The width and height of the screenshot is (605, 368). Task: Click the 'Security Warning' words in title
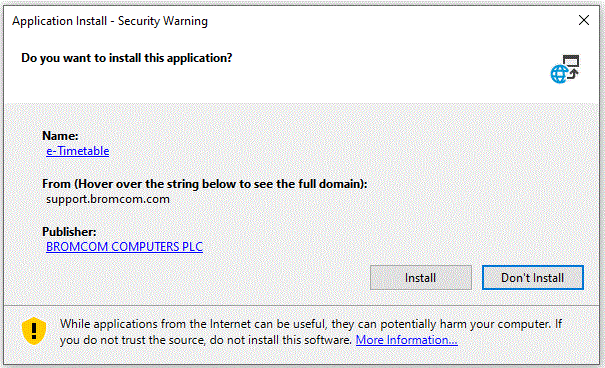pyautogui.click(x=162, y=21)
